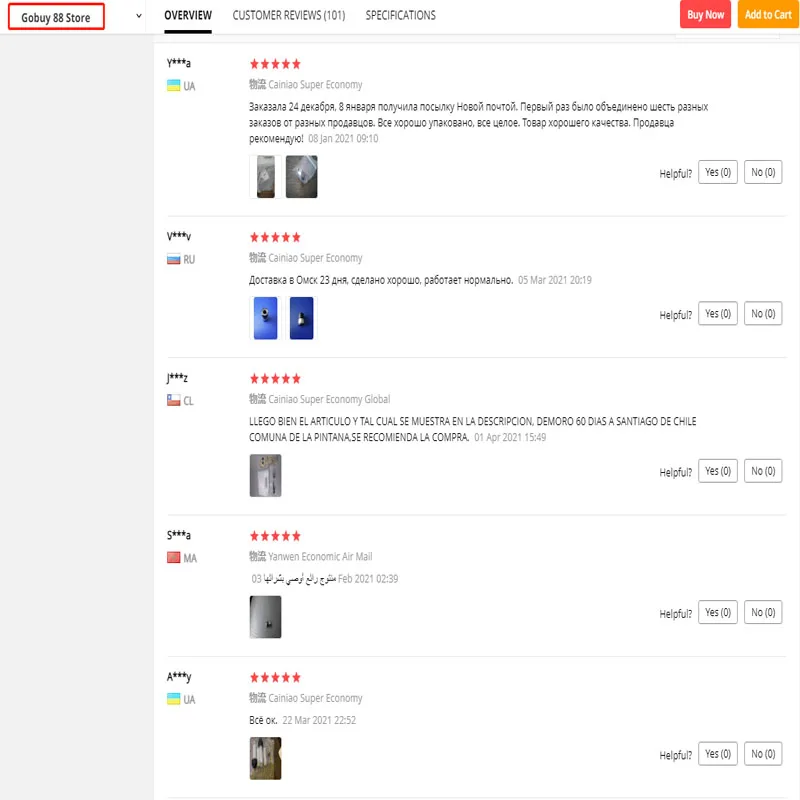Open the Customer Reviews (101) tab

(x=289, y=15)
